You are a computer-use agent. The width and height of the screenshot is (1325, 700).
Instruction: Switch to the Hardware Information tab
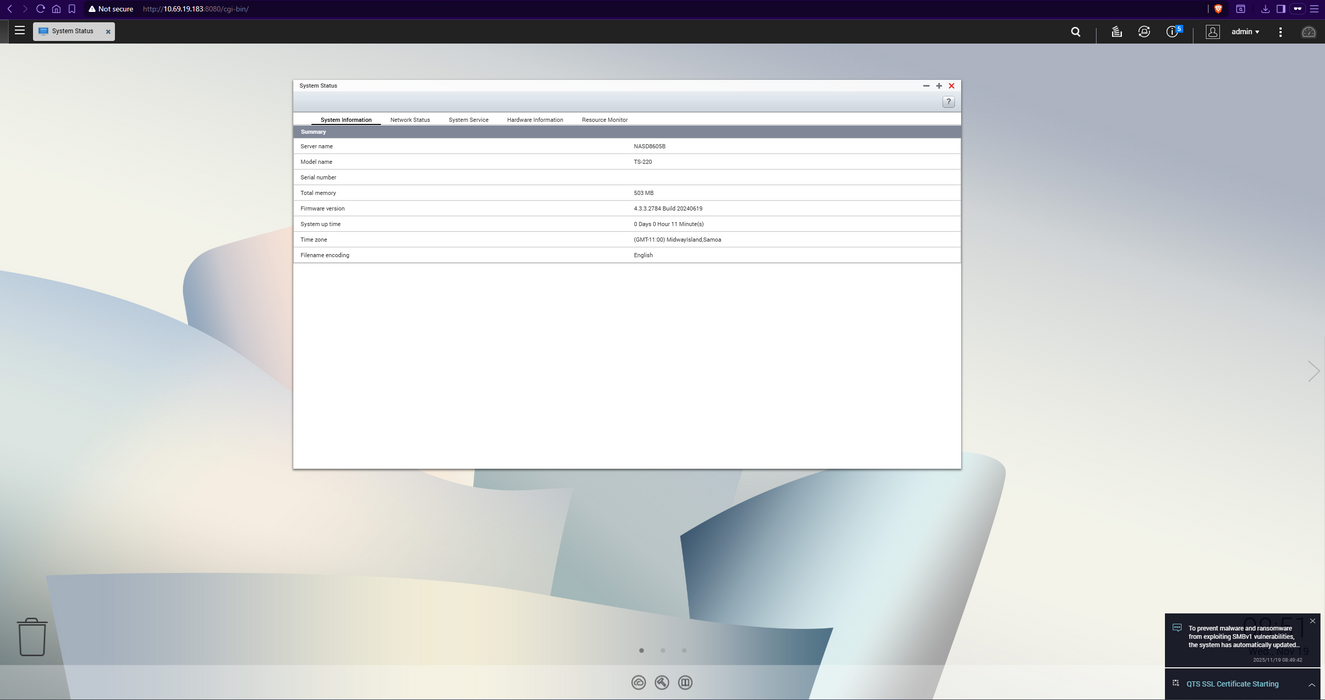[x=535, y=120]
